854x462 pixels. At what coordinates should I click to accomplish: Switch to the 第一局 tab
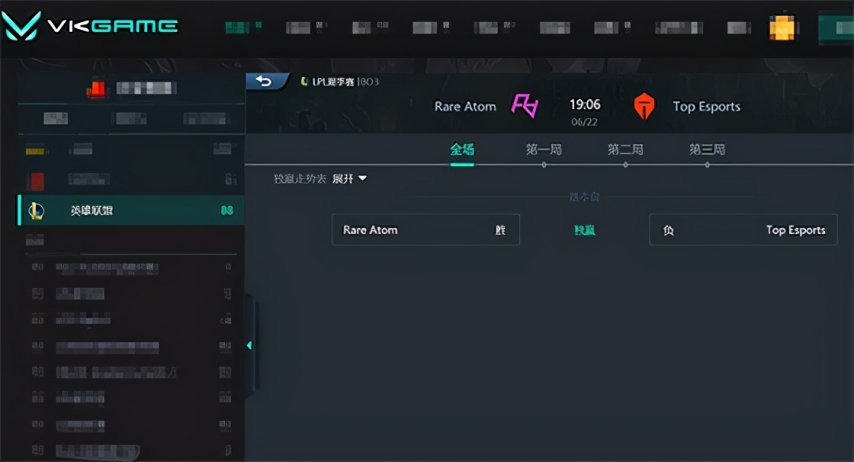pos(544,149)
